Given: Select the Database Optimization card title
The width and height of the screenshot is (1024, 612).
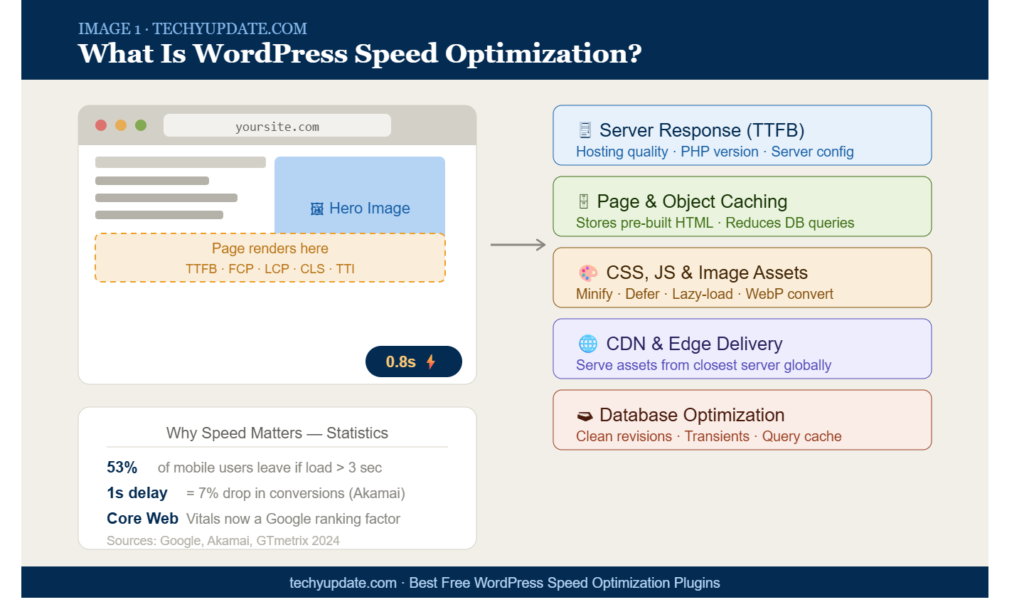Looking at the screenshot, I should [x=692, y=415].
